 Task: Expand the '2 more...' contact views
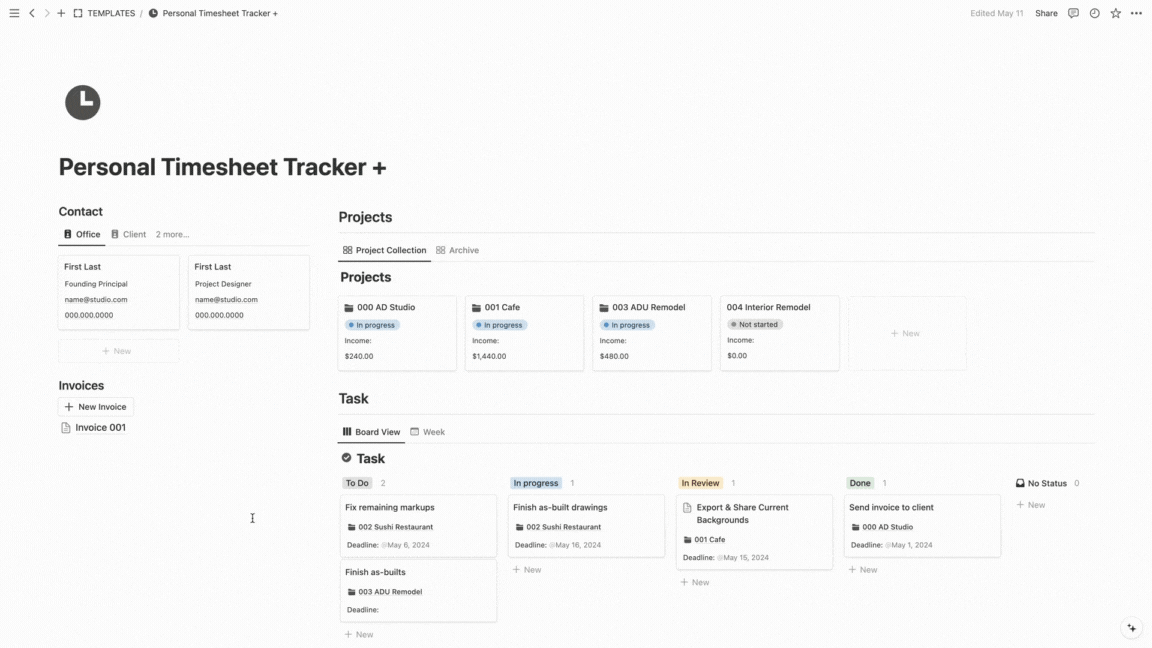pyautogui.click(x=172, y=234)
